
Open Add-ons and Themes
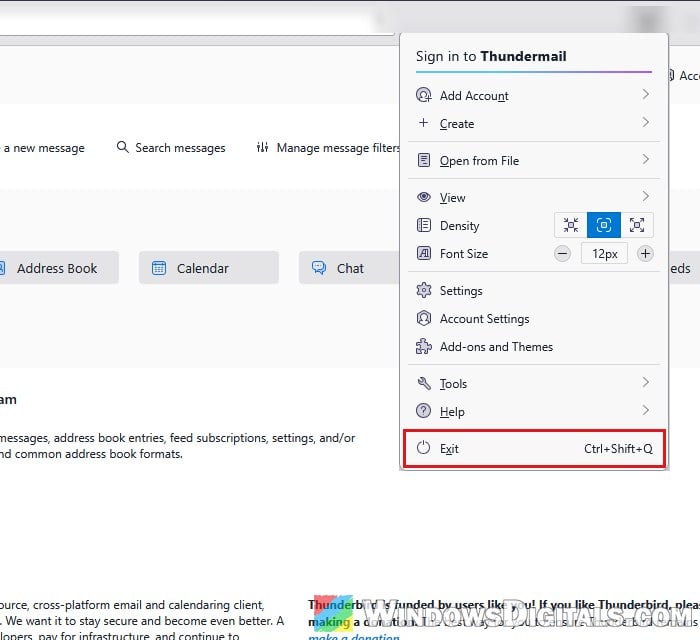click(534, 347)
